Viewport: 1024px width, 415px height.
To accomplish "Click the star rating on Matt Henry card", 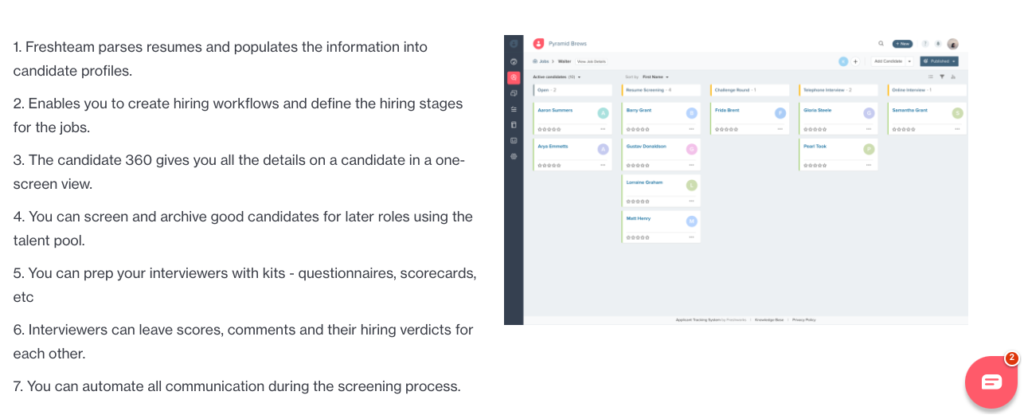I will tap(637, 237).
